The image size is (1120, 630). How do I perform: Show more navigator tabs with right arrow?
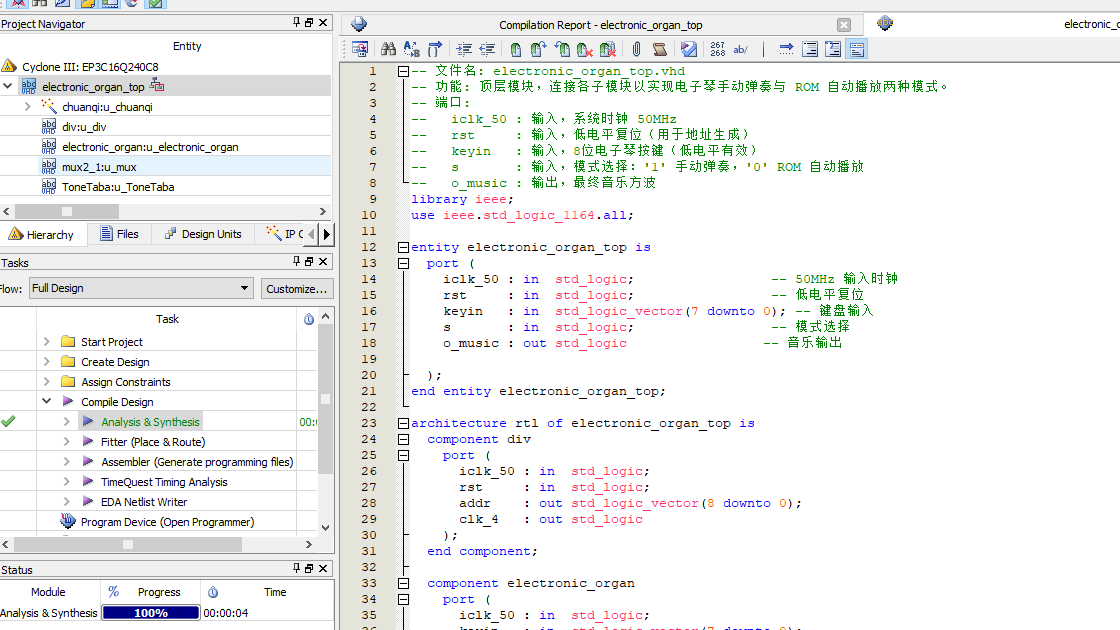pos(327,234)
